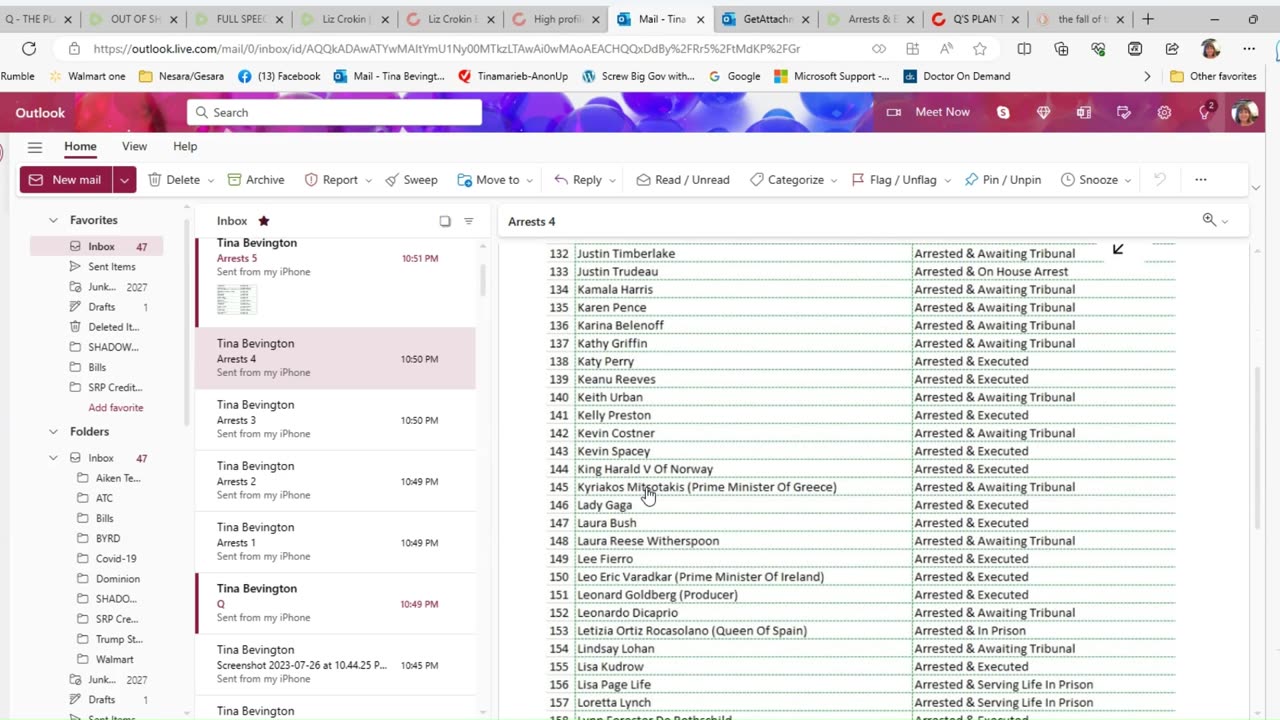The image size is (1280, 720).
Task: Open the Help ribbon tab
Action: pos(185,146)
